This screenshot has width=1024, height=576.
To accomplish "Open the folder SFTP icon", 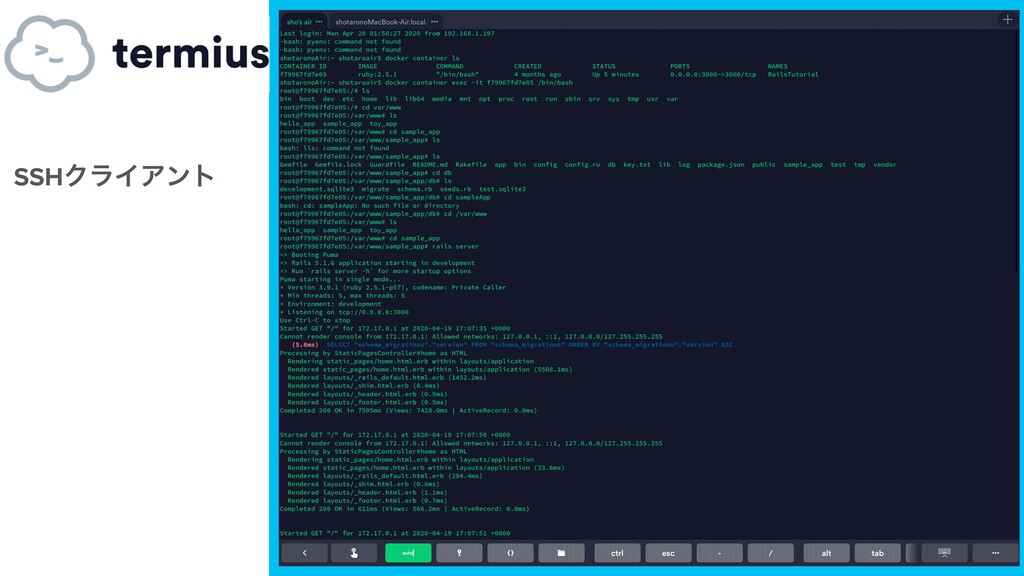I will 561,553.
